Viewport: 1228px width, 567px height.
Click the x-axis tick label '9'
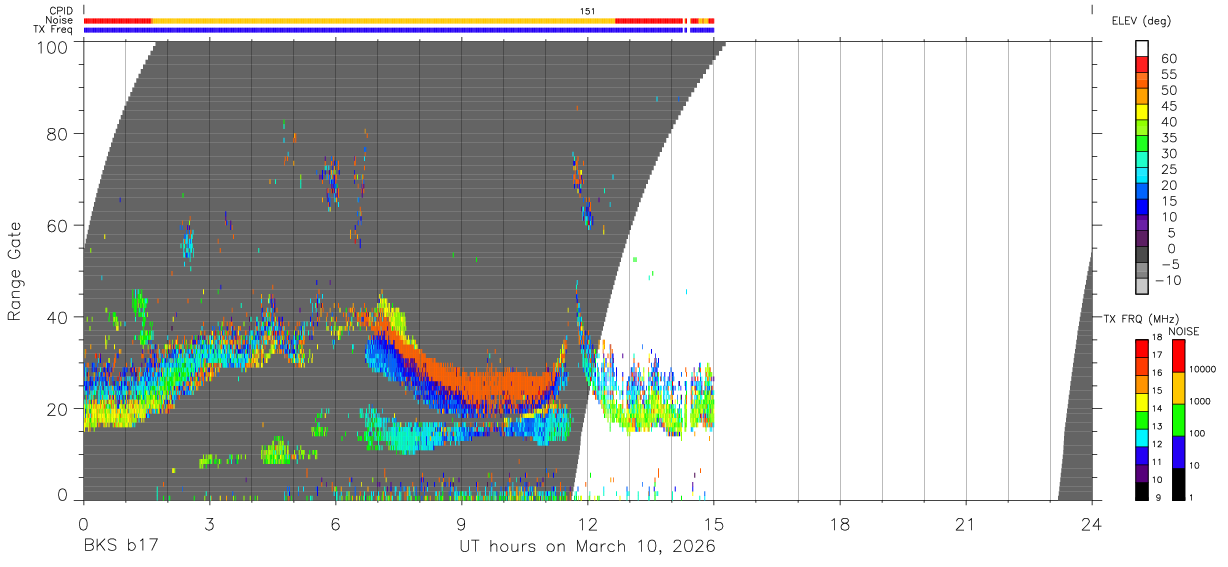(461, 523)
